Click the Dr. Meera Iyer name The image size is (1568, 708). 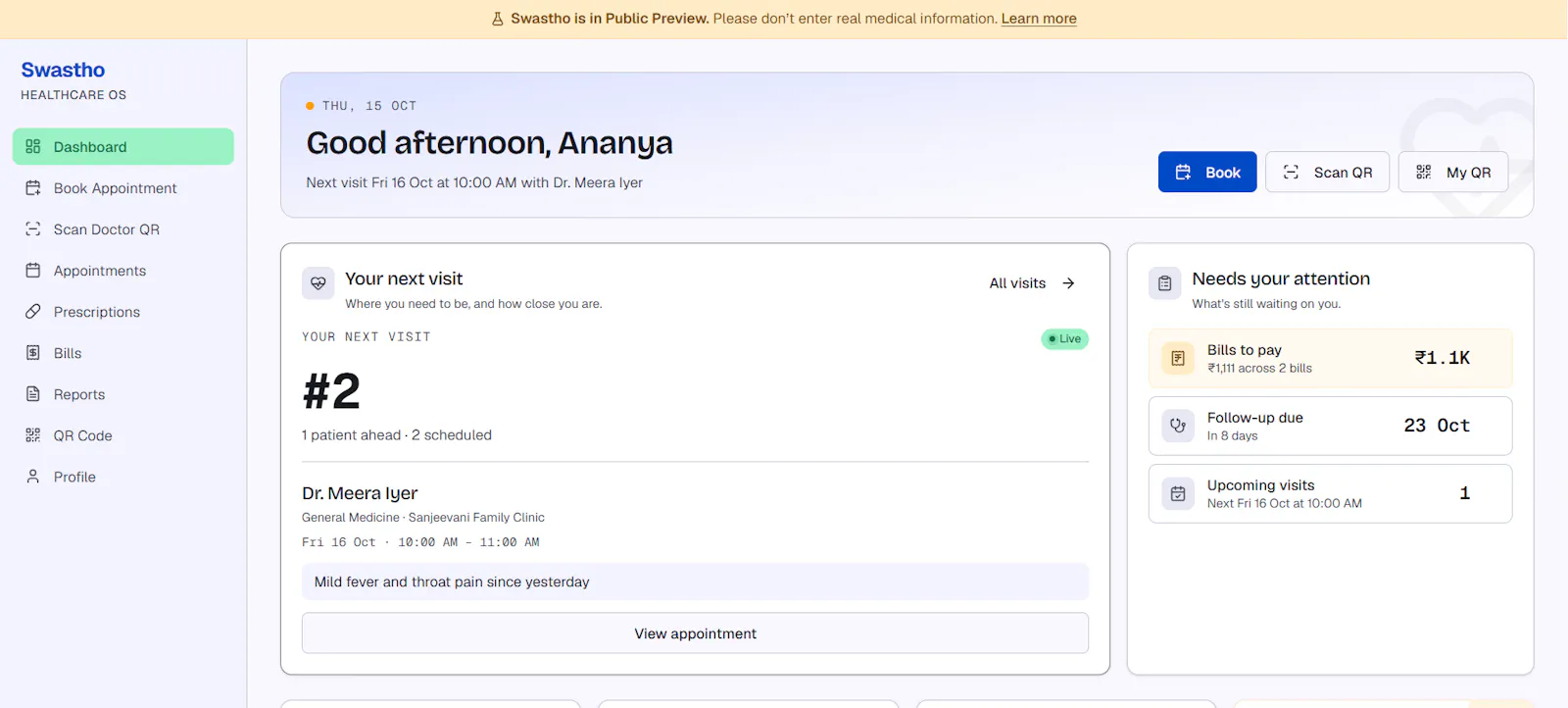360,493
